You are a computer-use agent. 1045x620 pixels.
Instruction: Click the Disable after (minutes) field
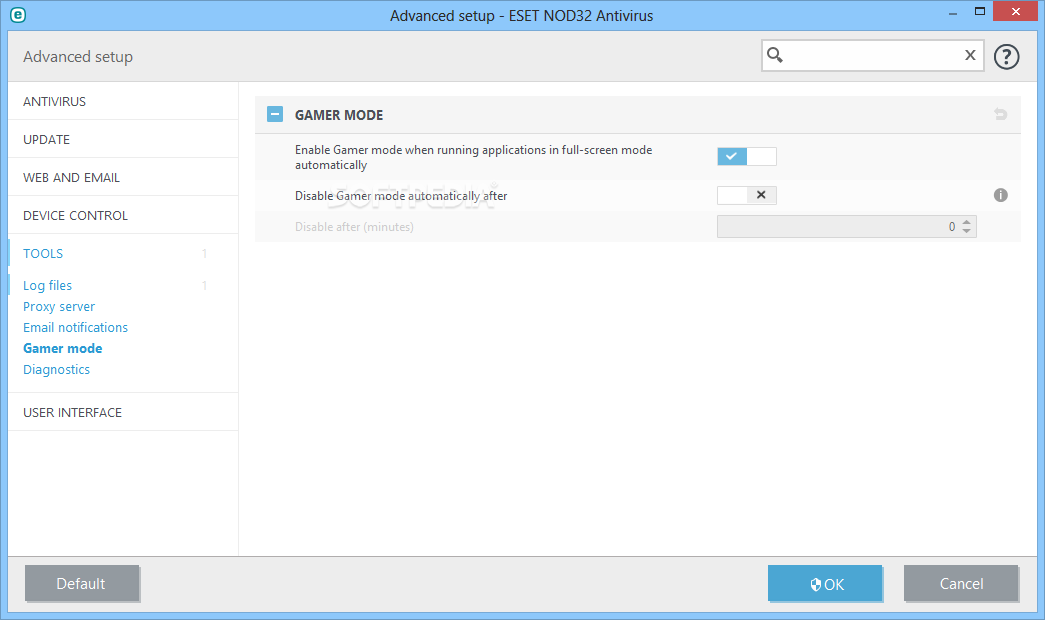click(x=846, y=227)
